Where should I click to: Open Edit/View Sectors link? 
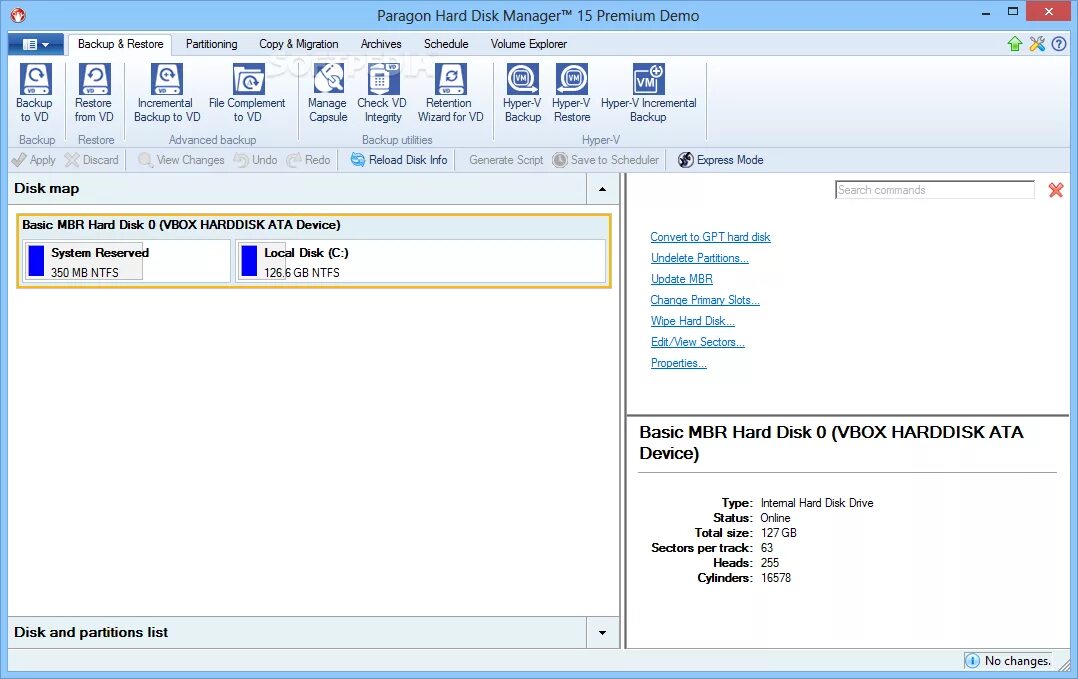pos(698,342)
